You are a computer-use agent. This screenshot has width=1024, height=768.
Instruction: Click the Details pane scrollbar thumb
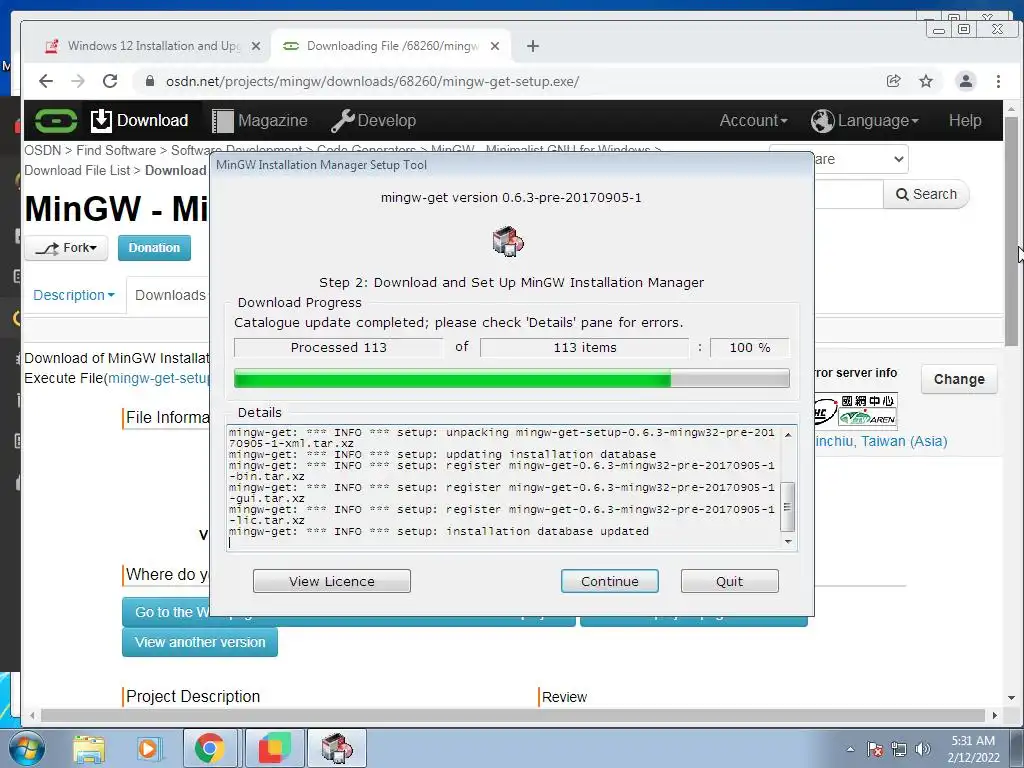coord(788,507)
